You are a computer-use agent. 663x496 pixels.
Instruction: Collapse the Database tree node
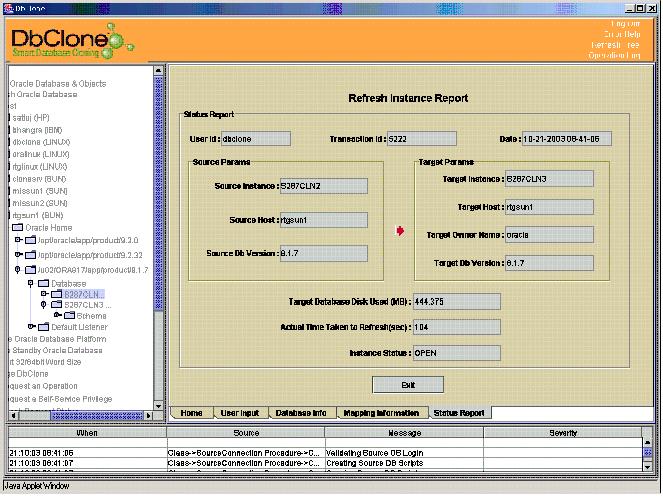pyautogui.click(x=30, y=283)
